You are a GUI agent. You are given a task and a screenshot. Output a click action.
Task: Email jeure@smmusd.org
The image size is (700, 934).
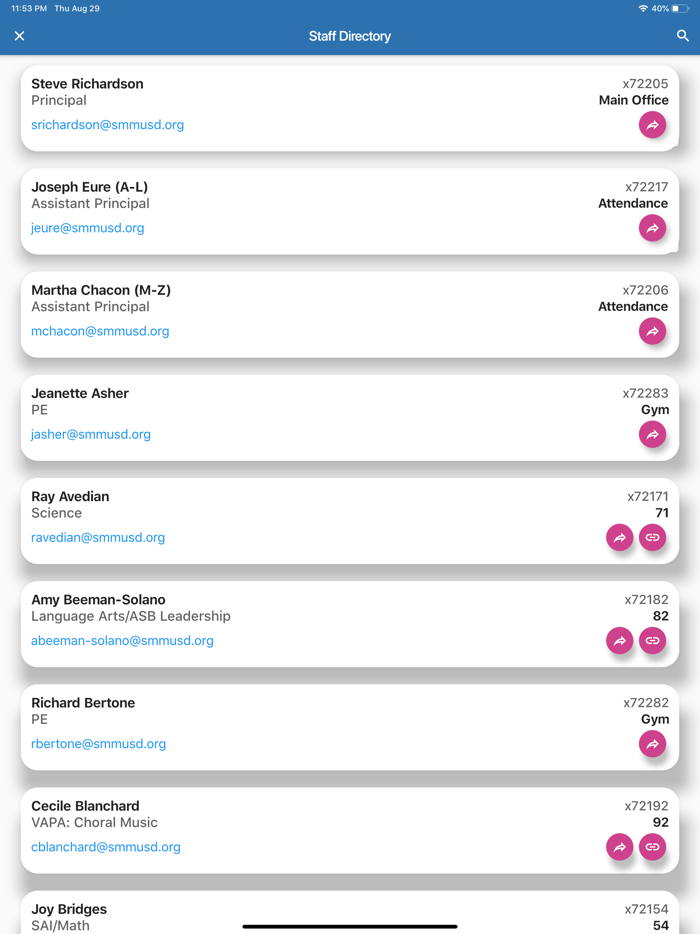click(88, 228)
